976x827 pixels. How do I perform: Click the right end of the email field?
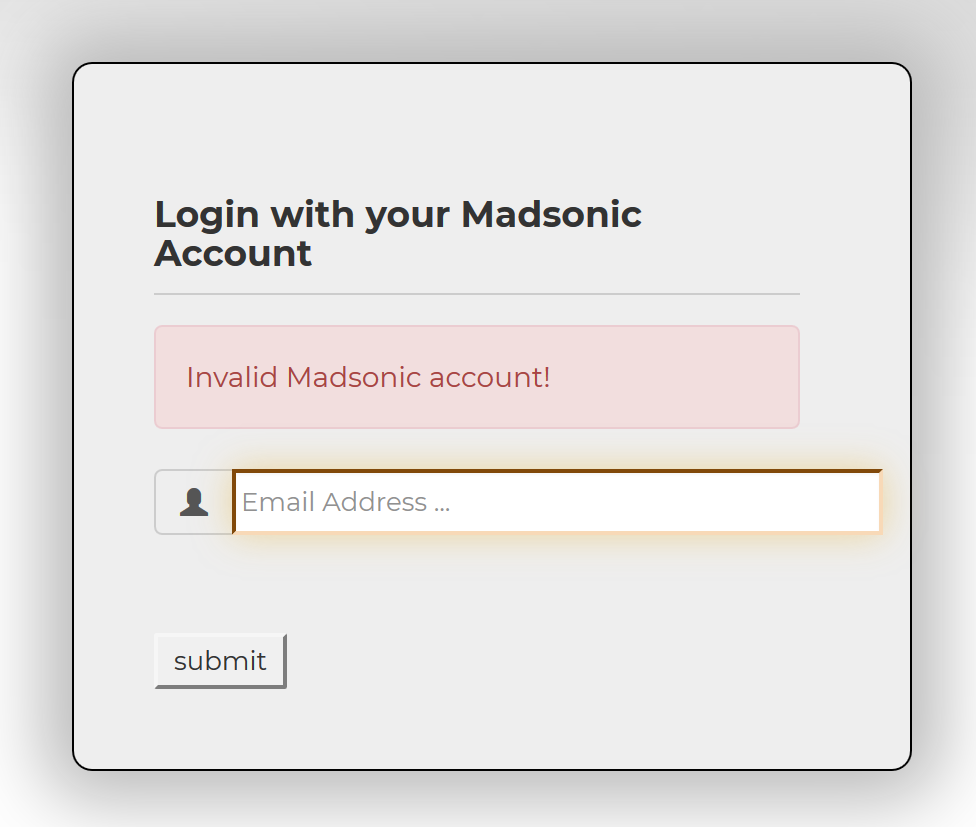[x=860, y=502]
